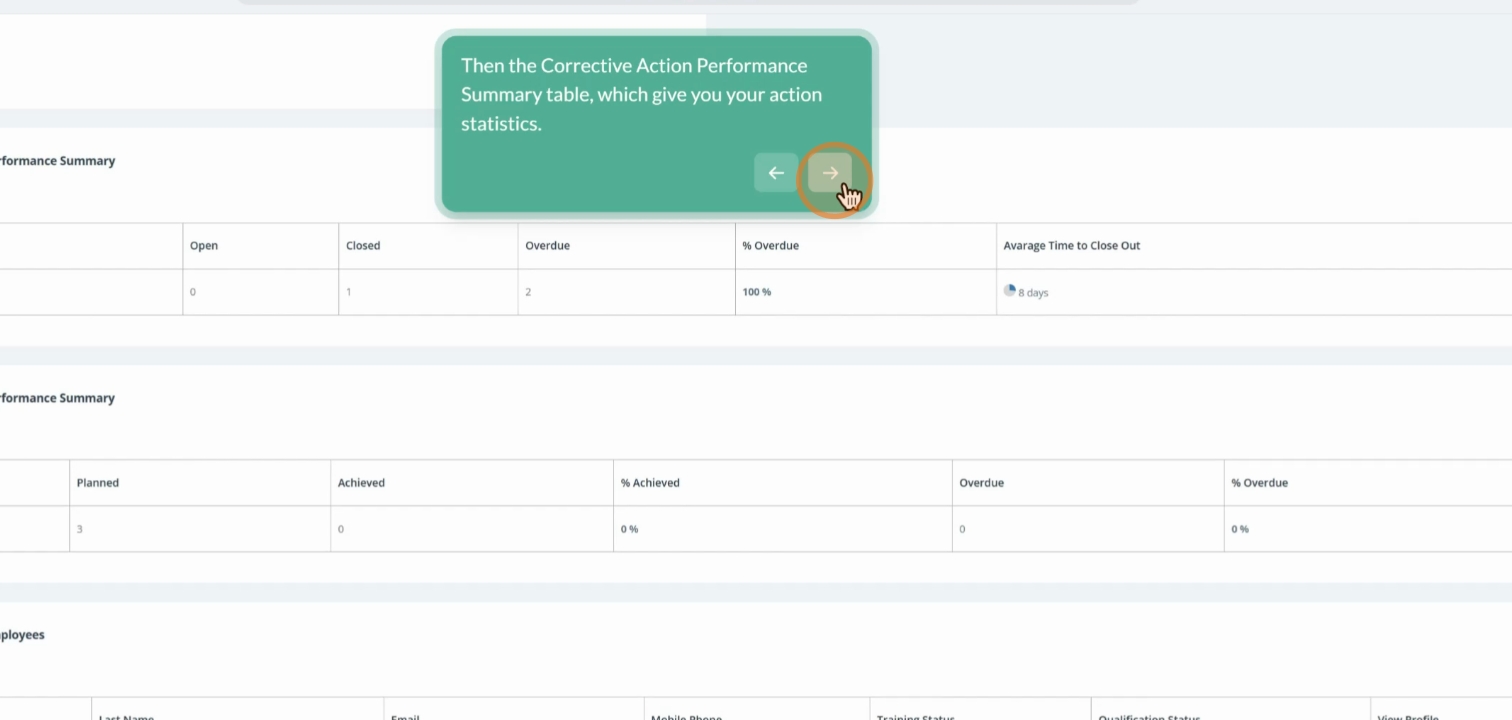Click the 100 % overdue value
Screen dimensions: 1512x720
coord(757,292)
